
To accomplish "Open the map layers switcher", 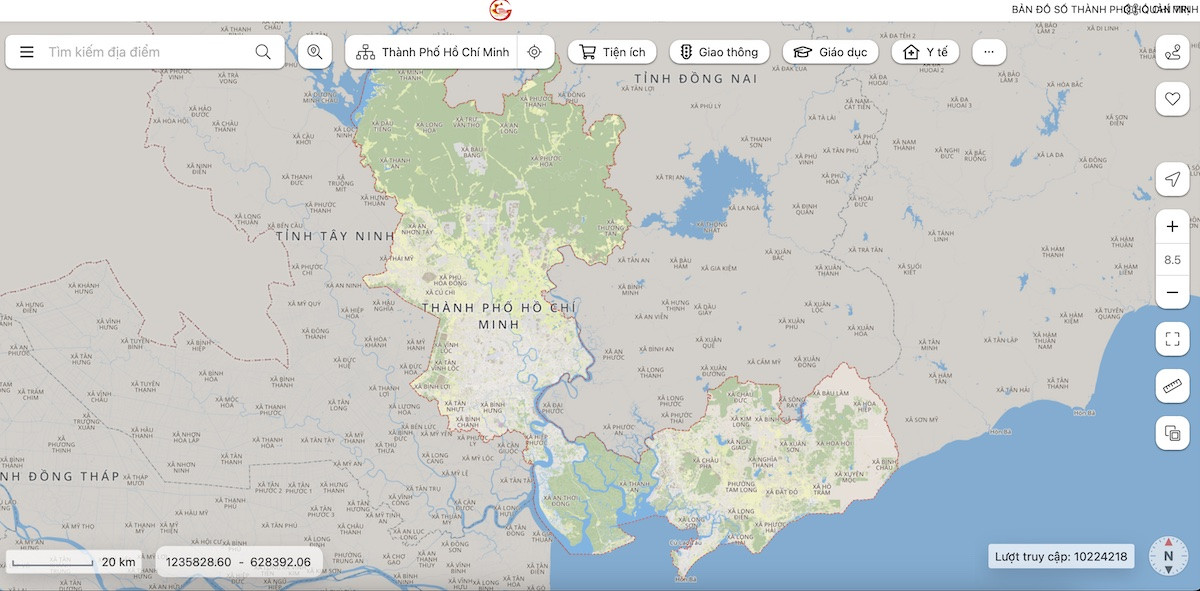I will point(1172,433).
